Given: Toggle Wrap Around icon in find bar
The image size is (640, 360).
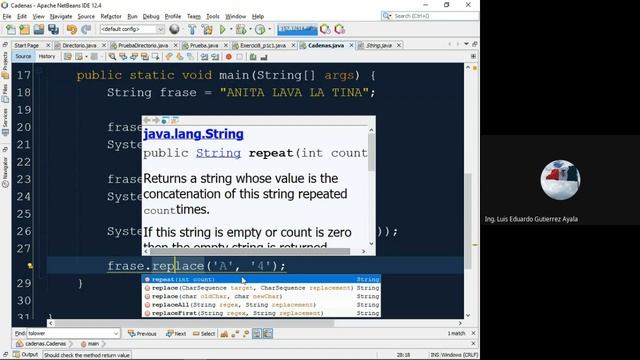Looking at the screenshot, I should [x=268, y=333].
